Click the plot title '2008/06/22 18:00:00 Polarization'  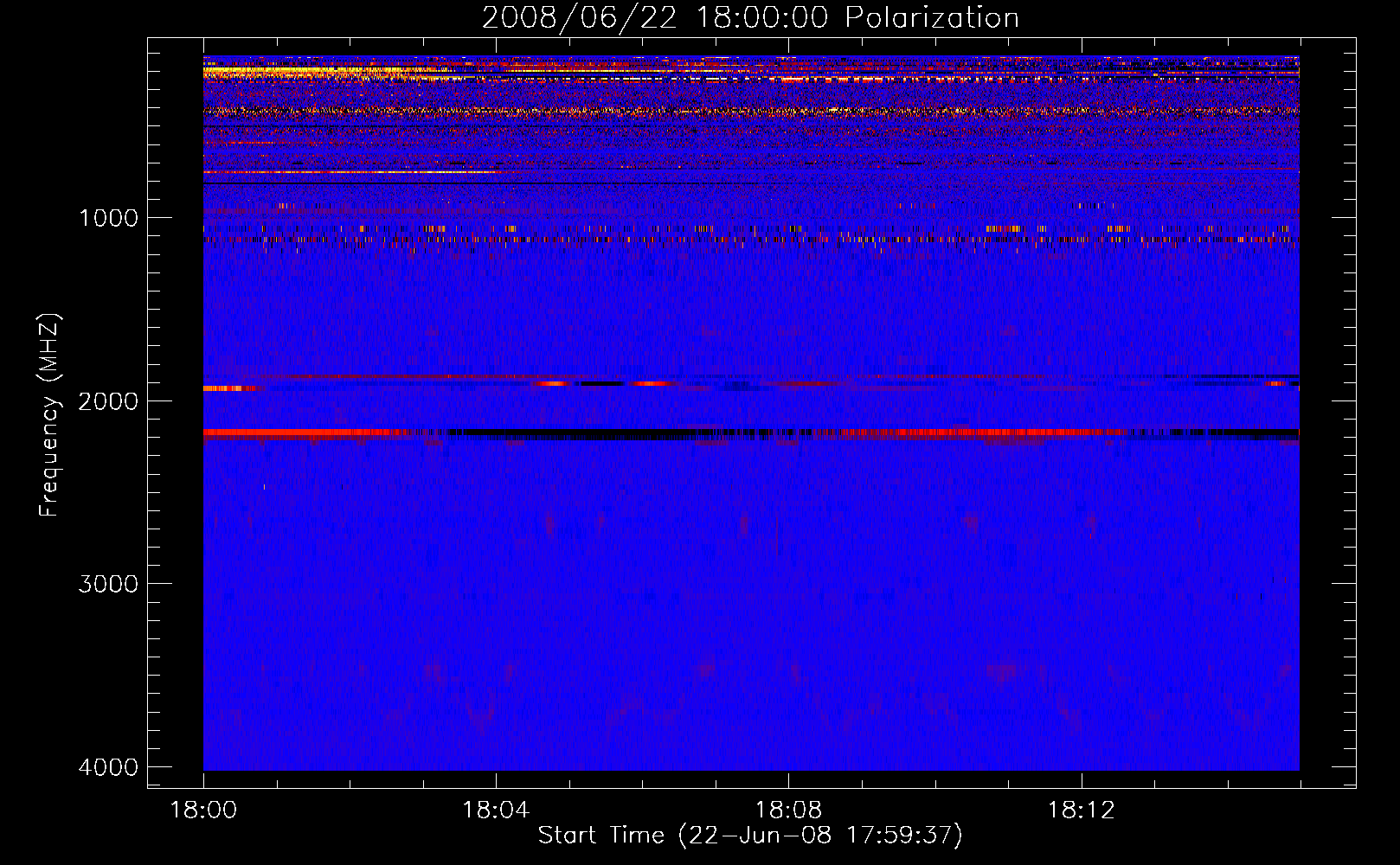(750, 18)
